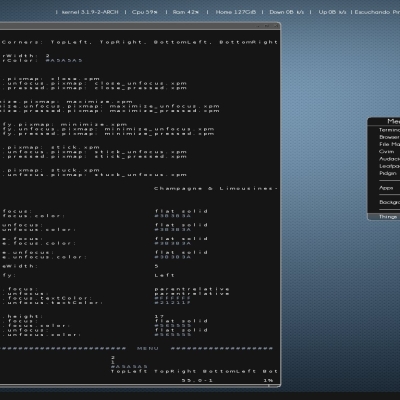Click the Down 0B k/s status entry

coord(287,12)
